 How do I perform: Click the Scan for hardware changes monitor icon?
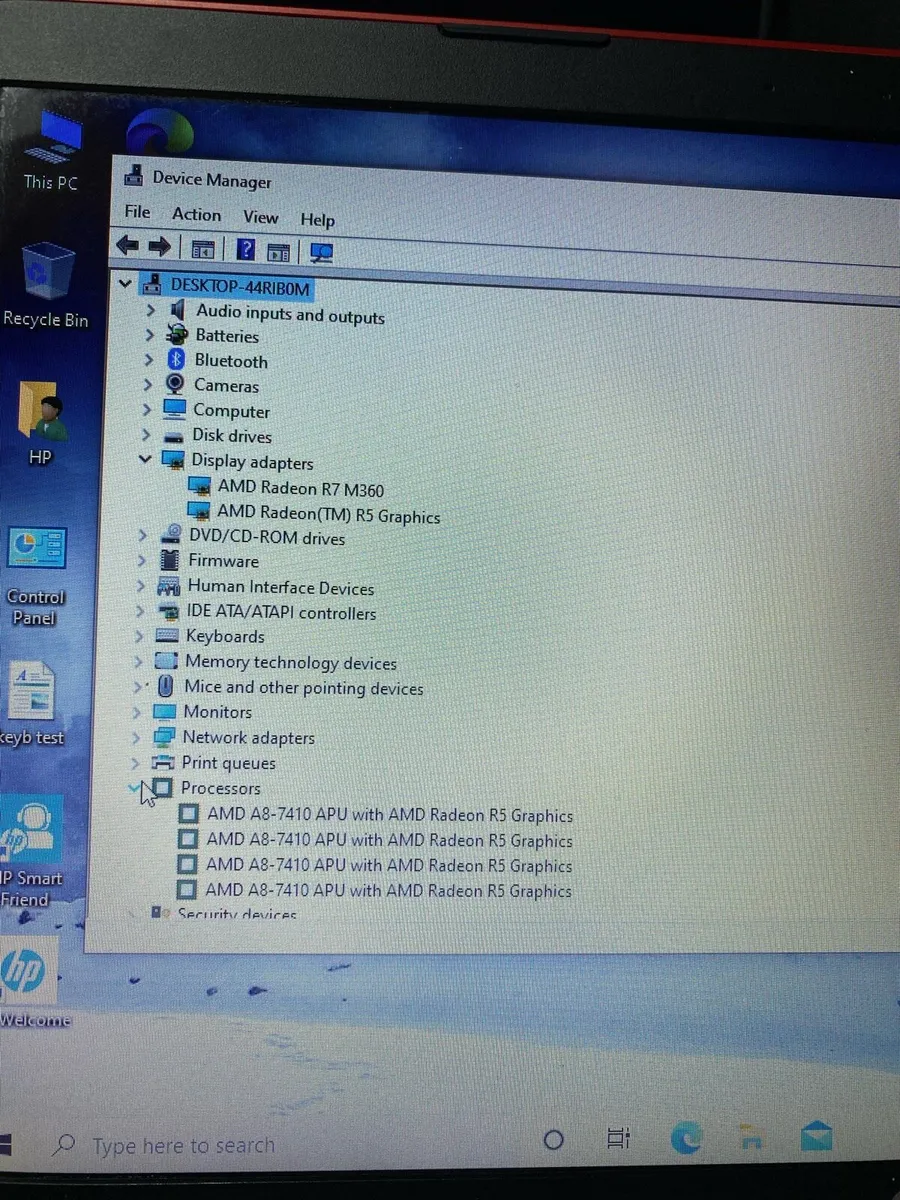(321, 253)
